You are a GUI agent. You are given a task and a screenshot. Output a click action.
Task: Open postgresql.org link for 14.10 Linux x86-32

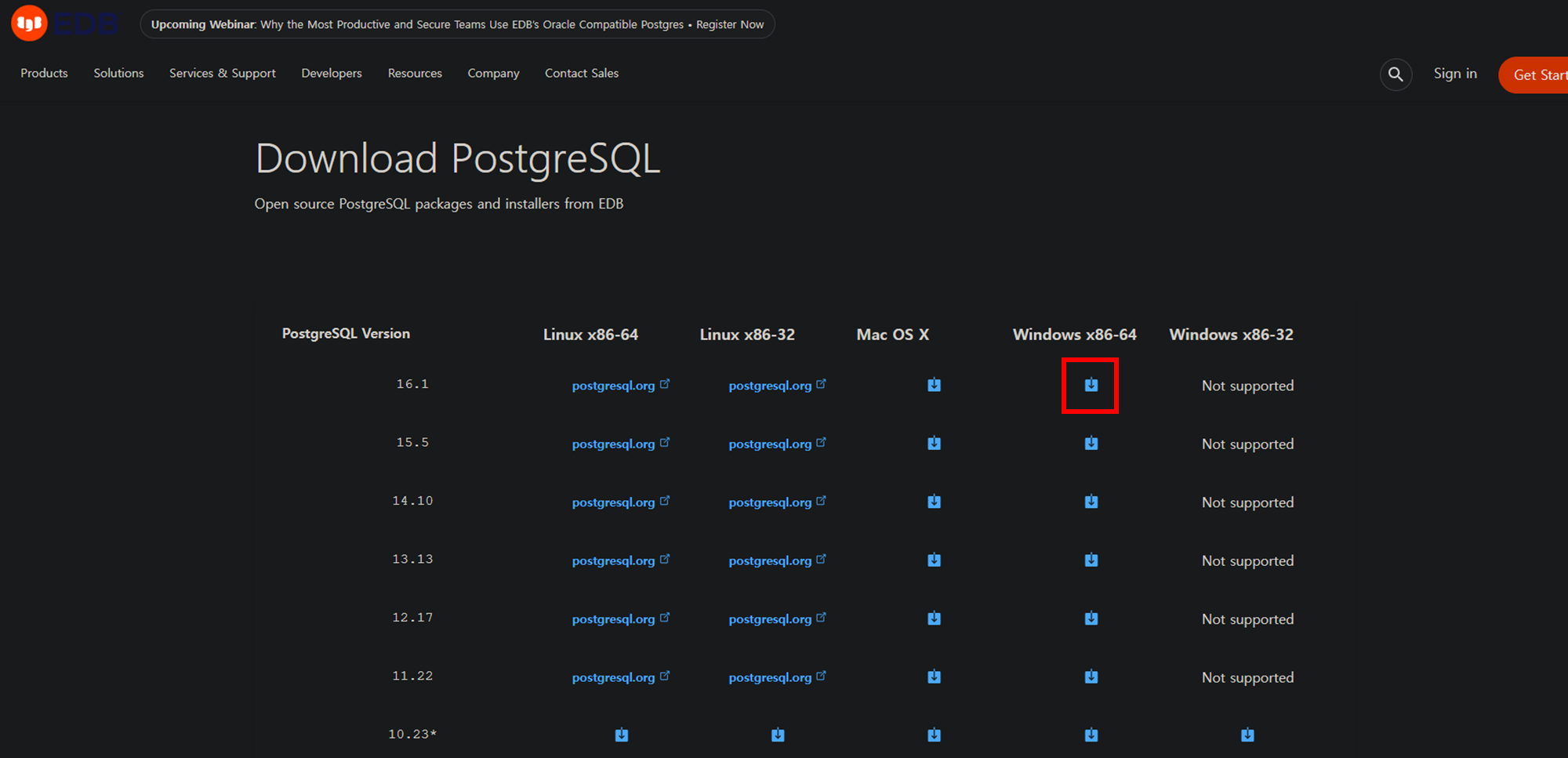[x=778, y=502]
